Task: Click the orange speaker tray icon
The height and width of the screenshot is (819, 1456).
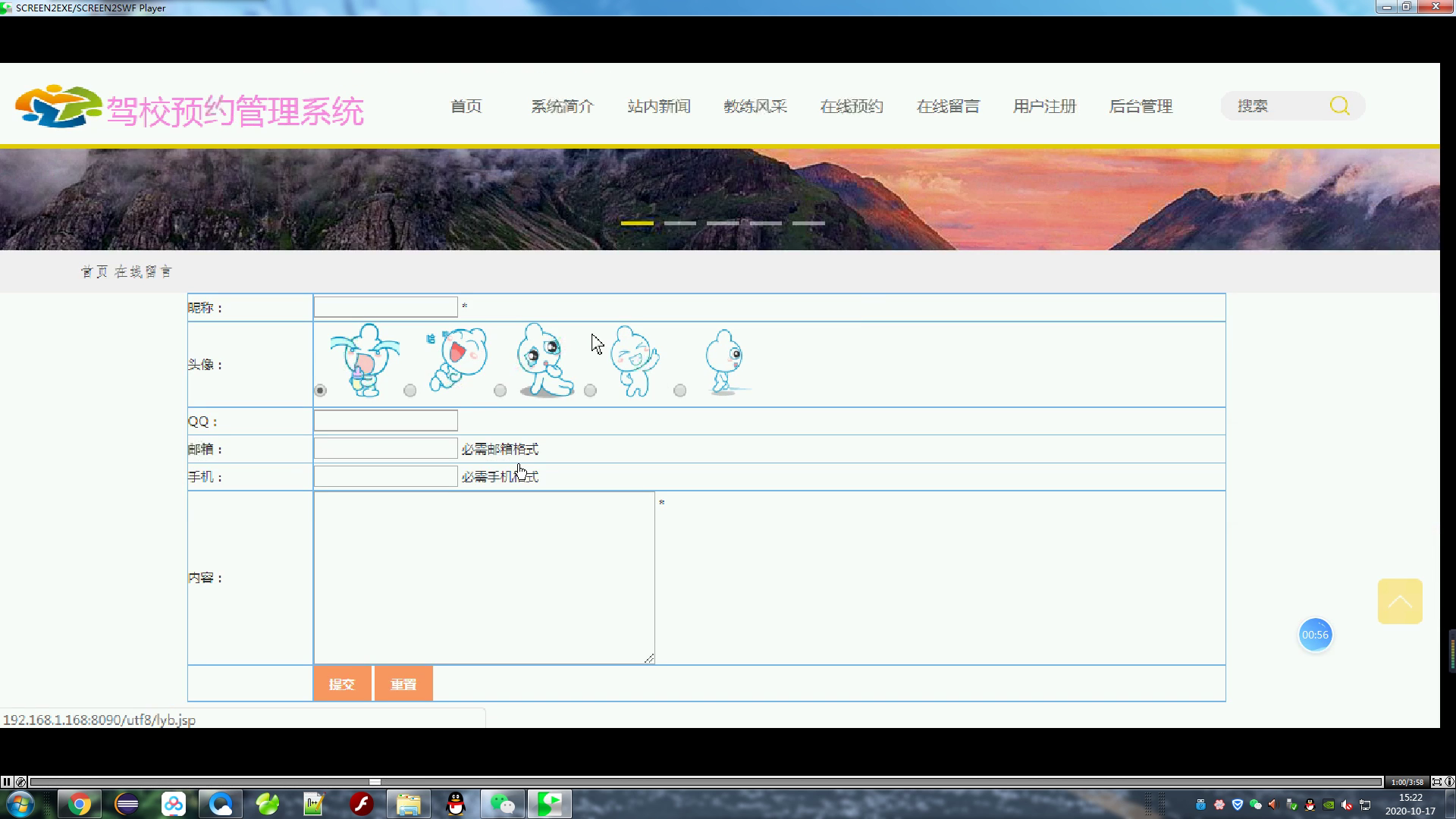Action: pyautogui.click(x=1273, y=805)
